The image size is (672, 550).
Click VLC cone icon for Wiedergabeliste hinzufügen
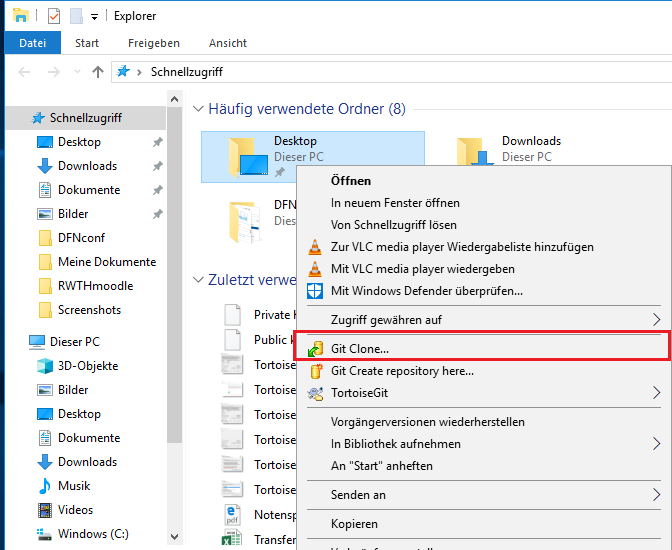[315, 247]
